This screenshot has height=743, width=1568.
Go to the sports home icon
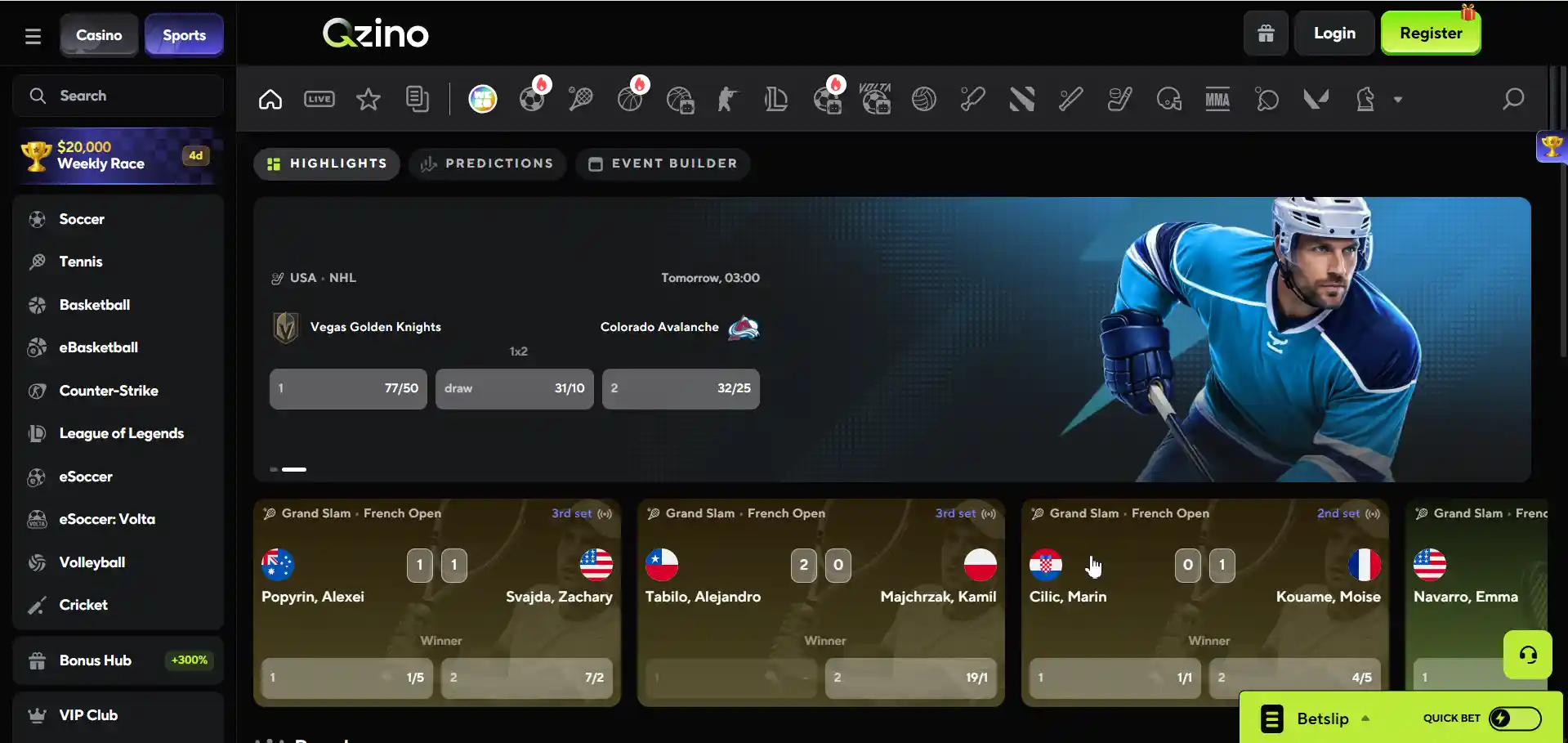[x=270, y=100]
